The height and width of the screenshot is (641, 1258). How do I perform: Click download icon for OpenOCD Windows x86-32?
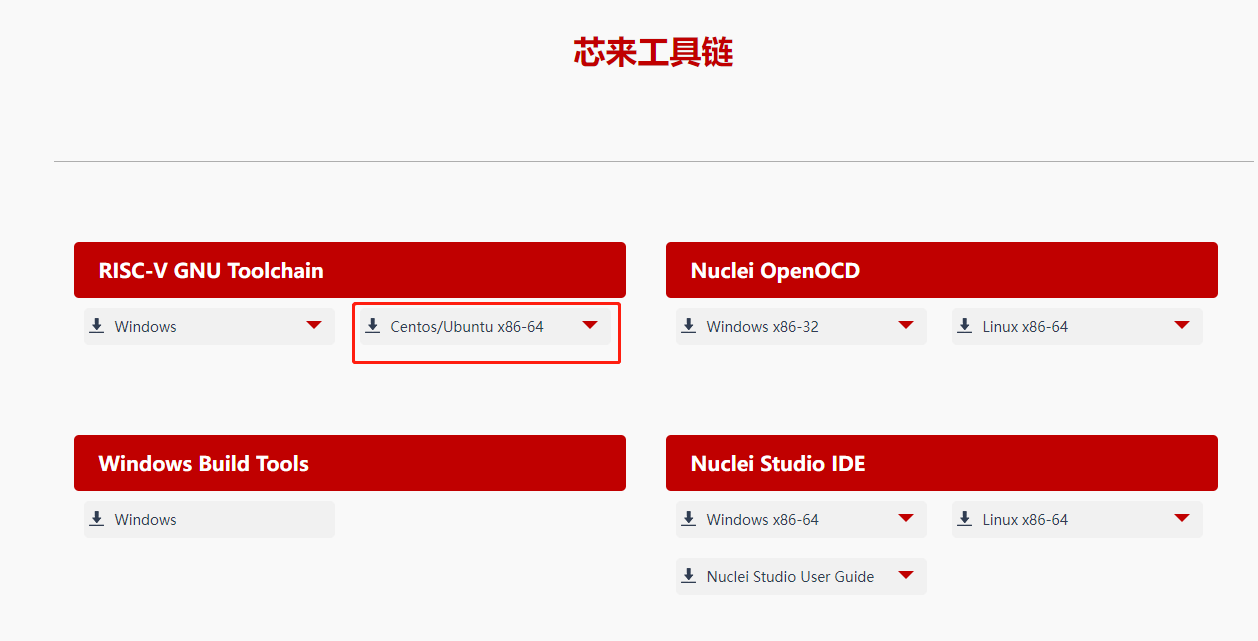click(x=689, y=326)
